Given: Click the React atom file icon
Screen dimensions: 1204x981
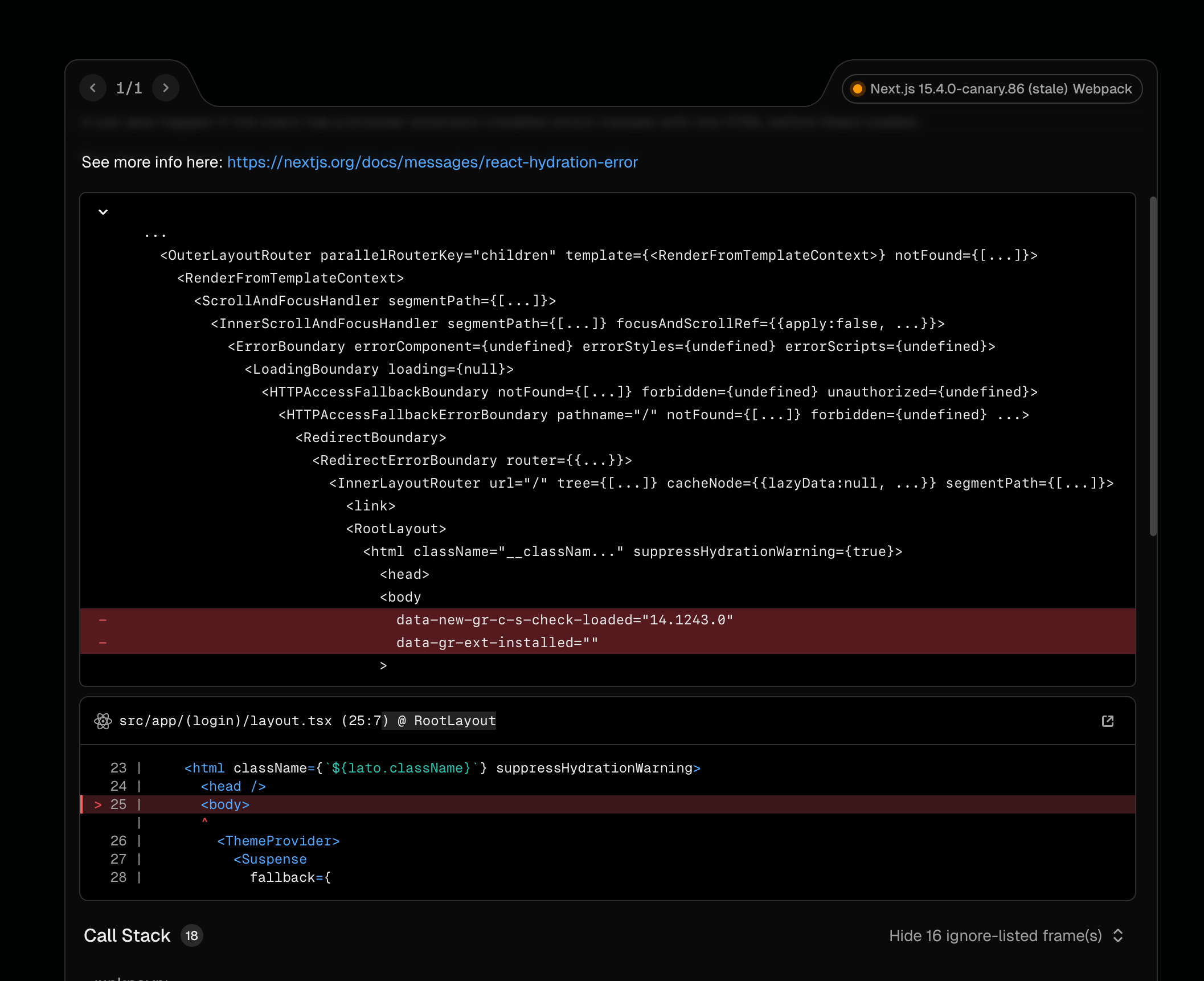Looking at the screenshot, I should (103, 721).
